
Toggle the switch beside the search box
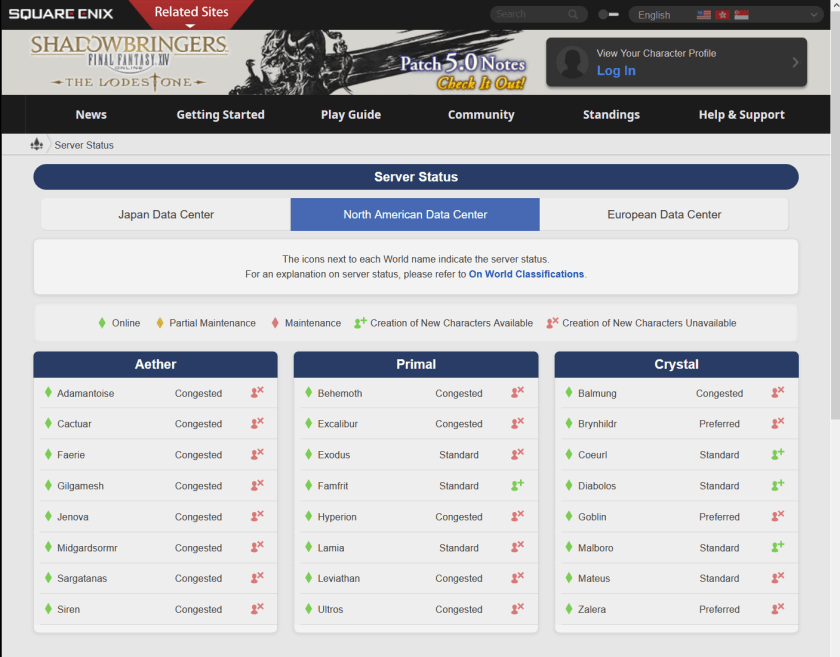(608, 15)
